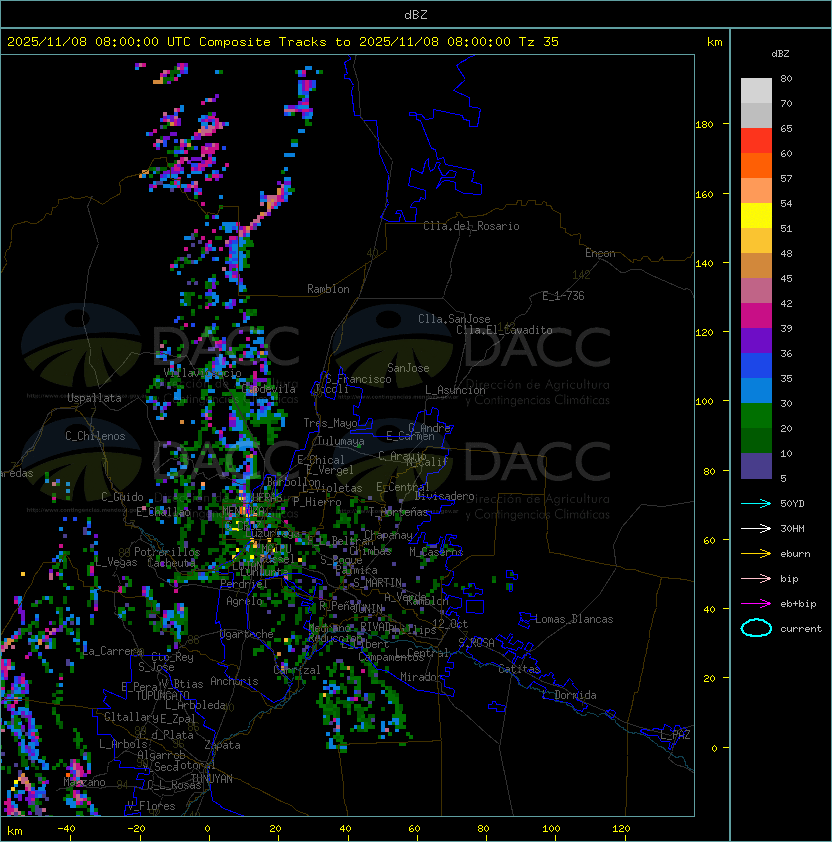Click the '180' tick on right km axis
Screen dimensions: 832x842
tap(704, 124)
